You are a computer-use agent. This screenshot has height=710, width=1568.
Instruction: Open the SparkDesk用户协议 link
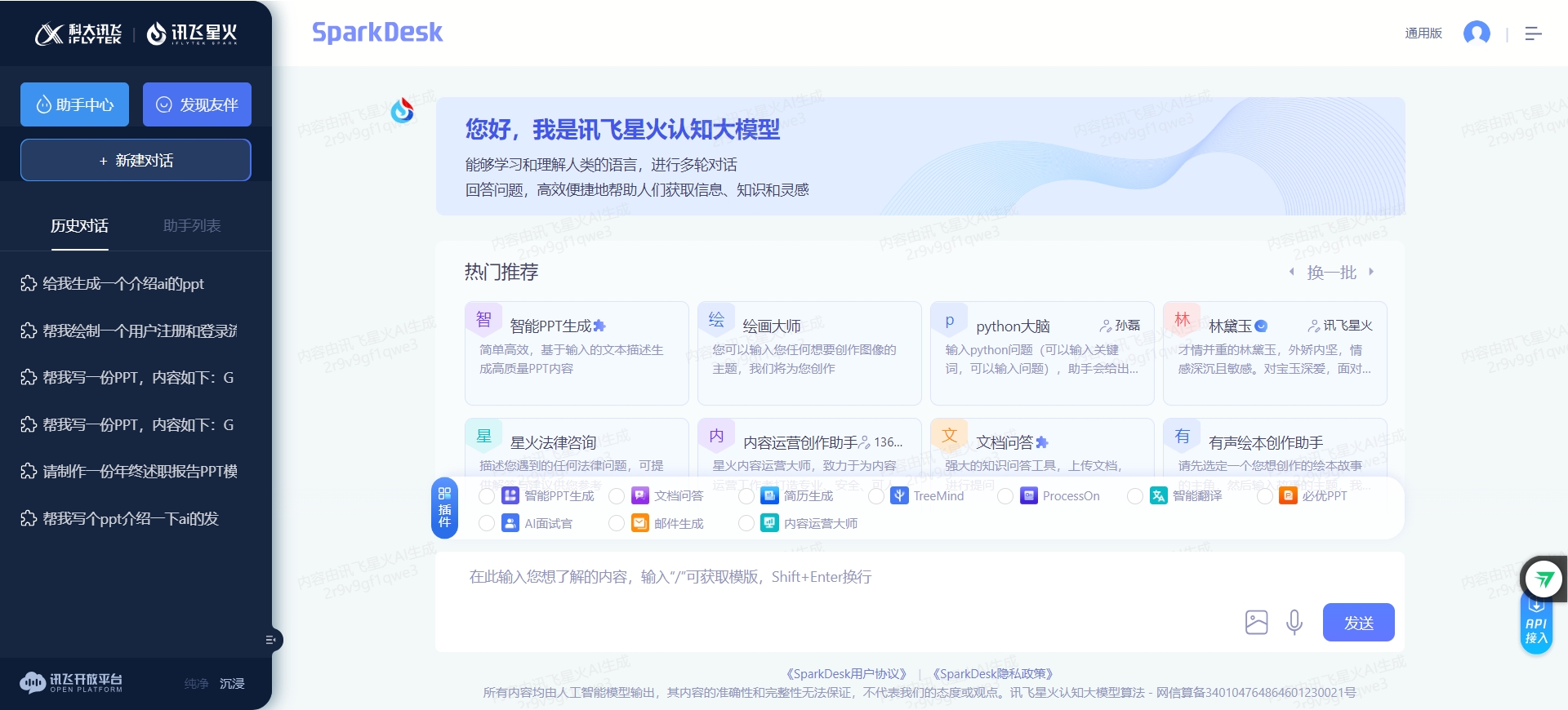[846, 674]
